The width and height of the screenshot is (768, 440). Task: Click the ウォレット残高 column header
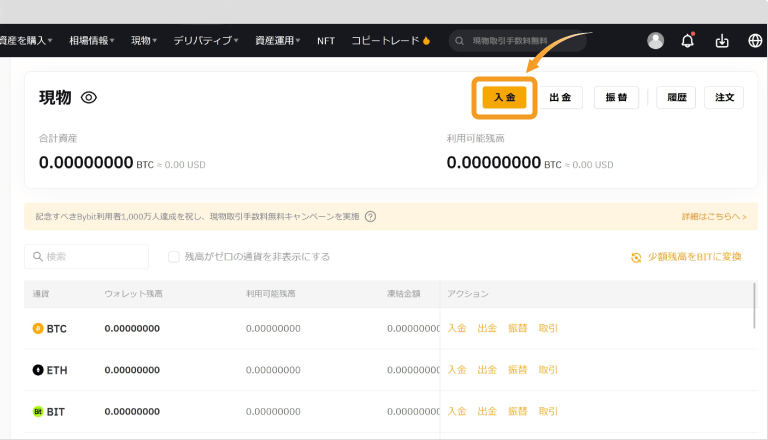click(x=133, y=294)
